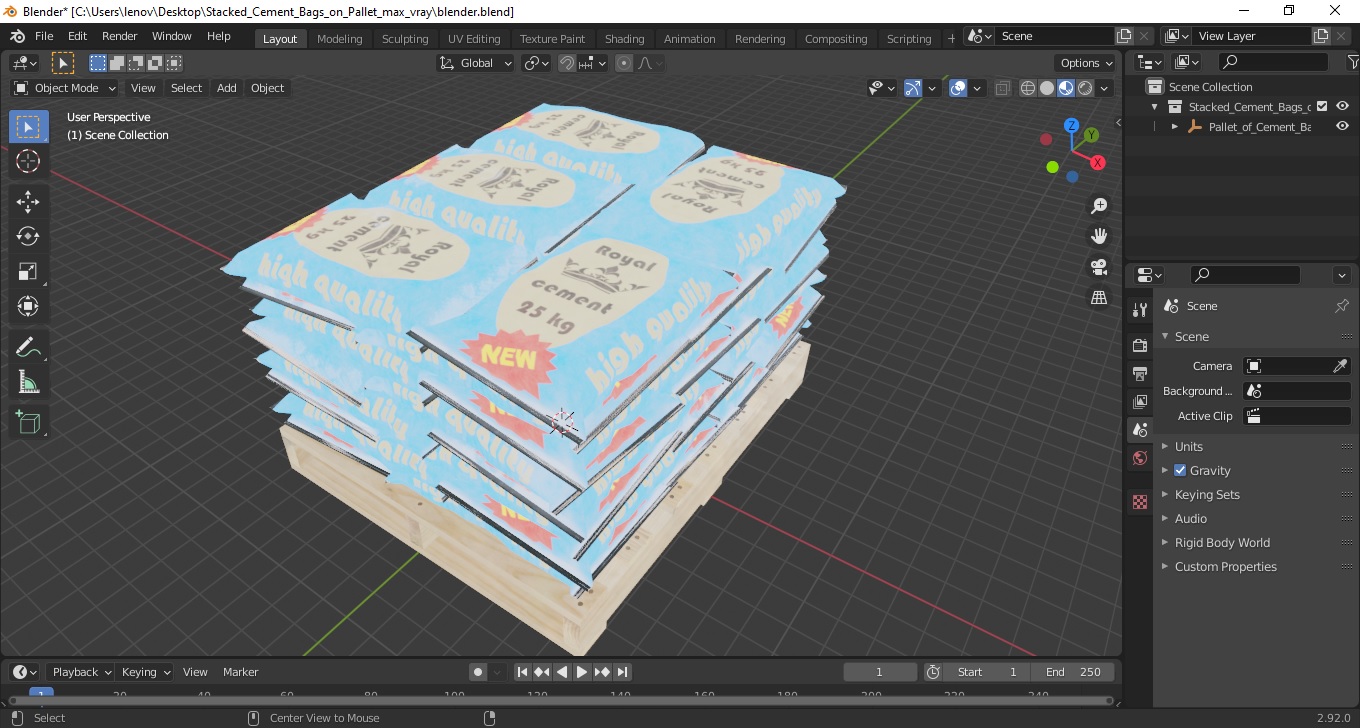Image resolution: width=1360 pixels, height=728 pixels.
Task: Expand Pallet_of_Cement_Ba tree item
Action: (x=1175, y=127)
